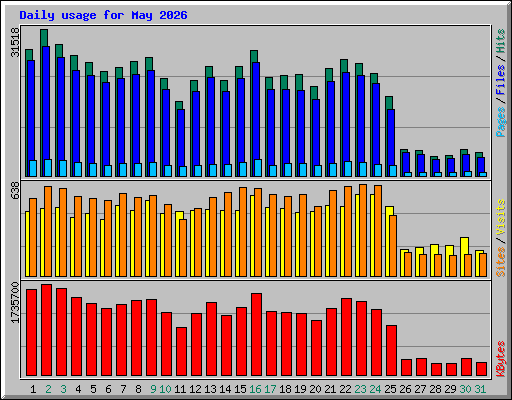This screenshot has width=512, height=400.
Task: Select the orange Sites bar for day 15
Action: (x=243, y=232)
